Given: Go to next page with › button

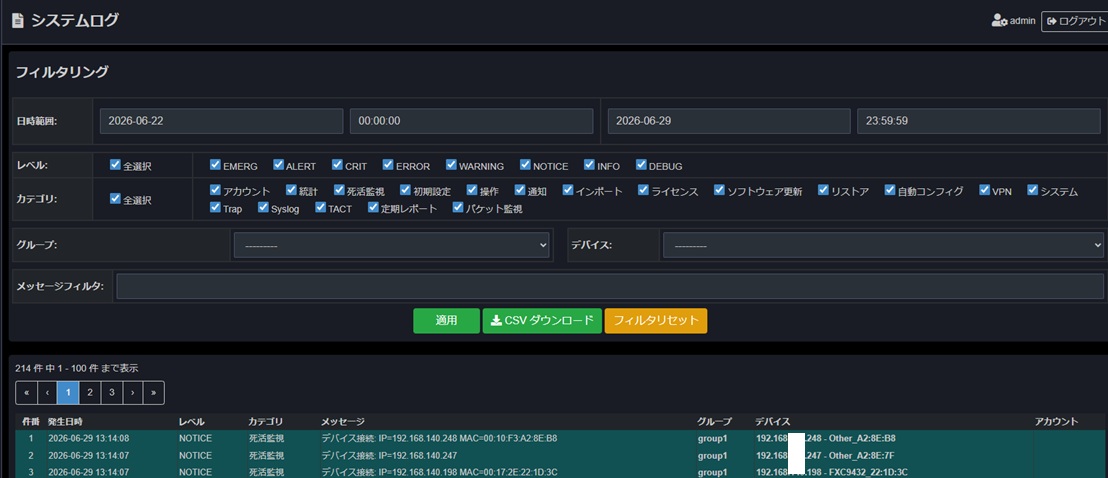Looking at the screenshot, I should (133, 392).
